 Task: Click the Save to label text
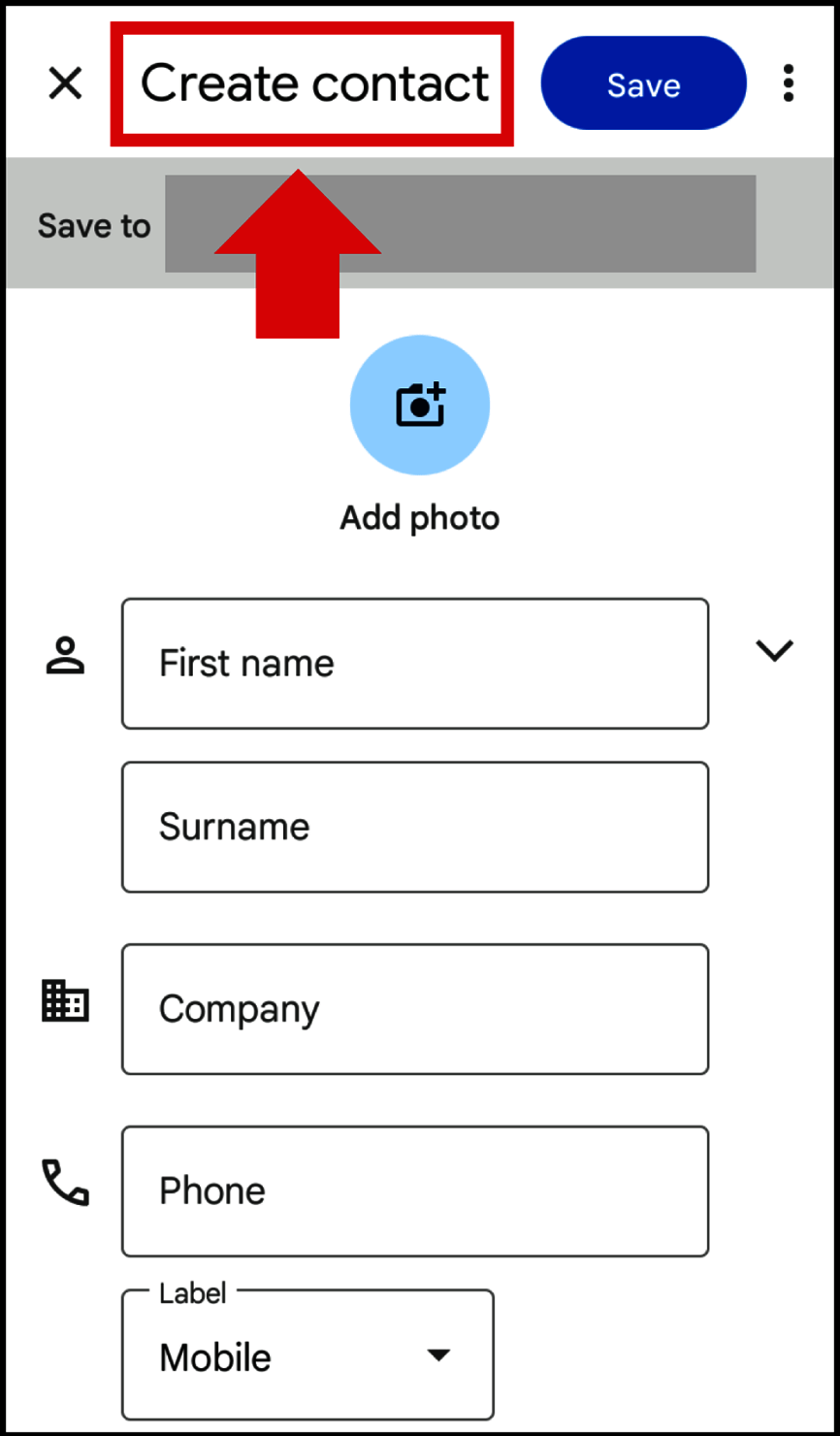[x=94, y=226]
